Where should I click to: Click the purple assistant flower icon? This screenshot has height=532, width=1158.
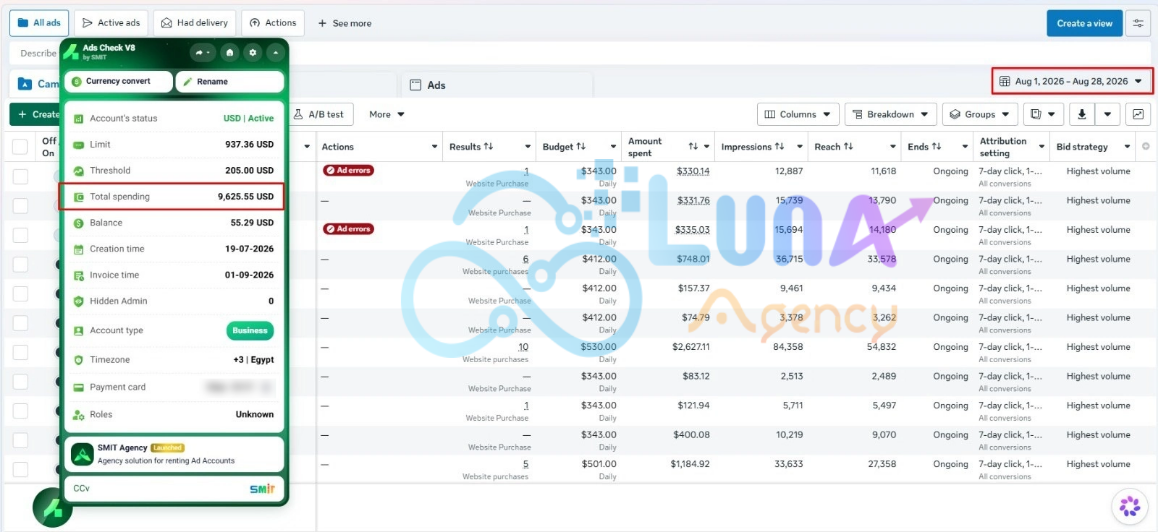click(1129, 506)
